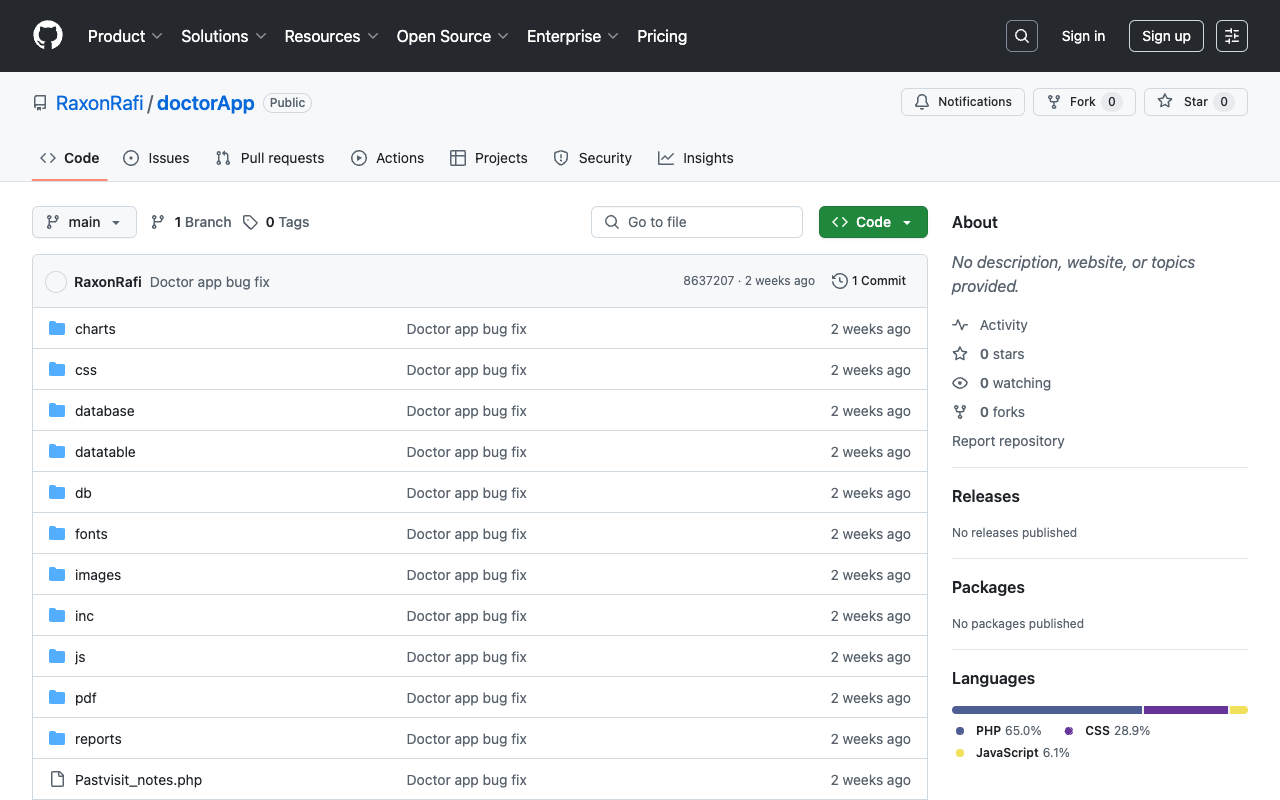Screen dimensions: 1280x800
Task: Open commit hash 8637207
Action: (709, 281)
